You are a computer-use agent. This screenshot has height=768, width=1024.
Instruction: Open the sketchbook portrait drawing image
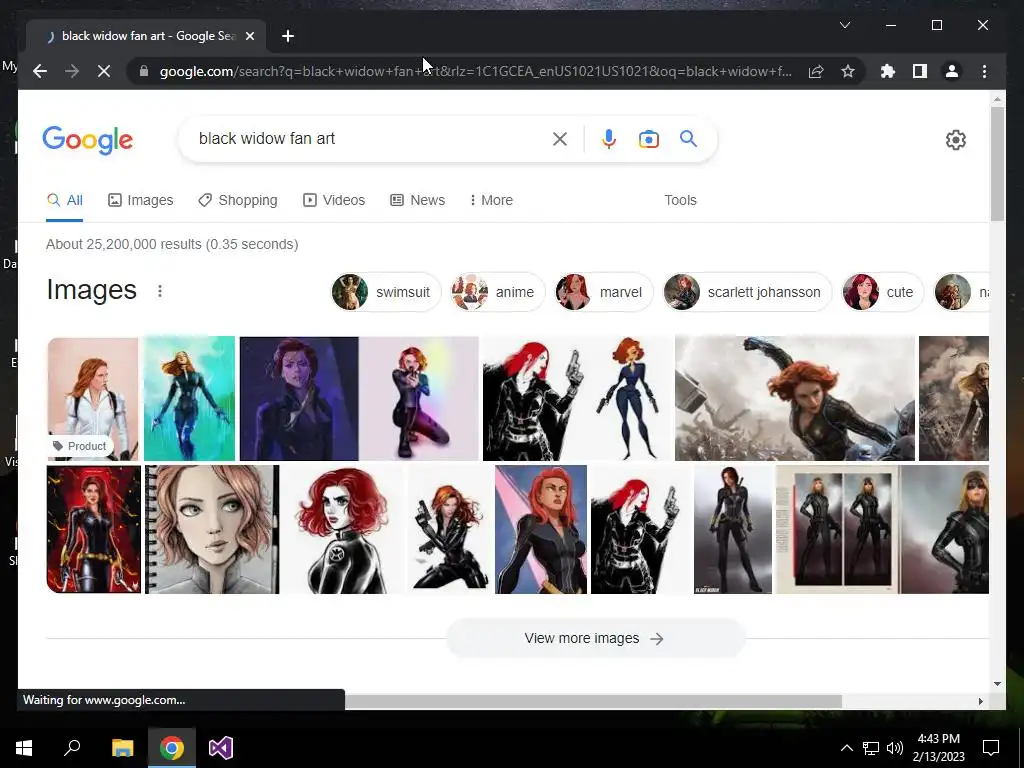pyautogui.click(x=212, y=529)
